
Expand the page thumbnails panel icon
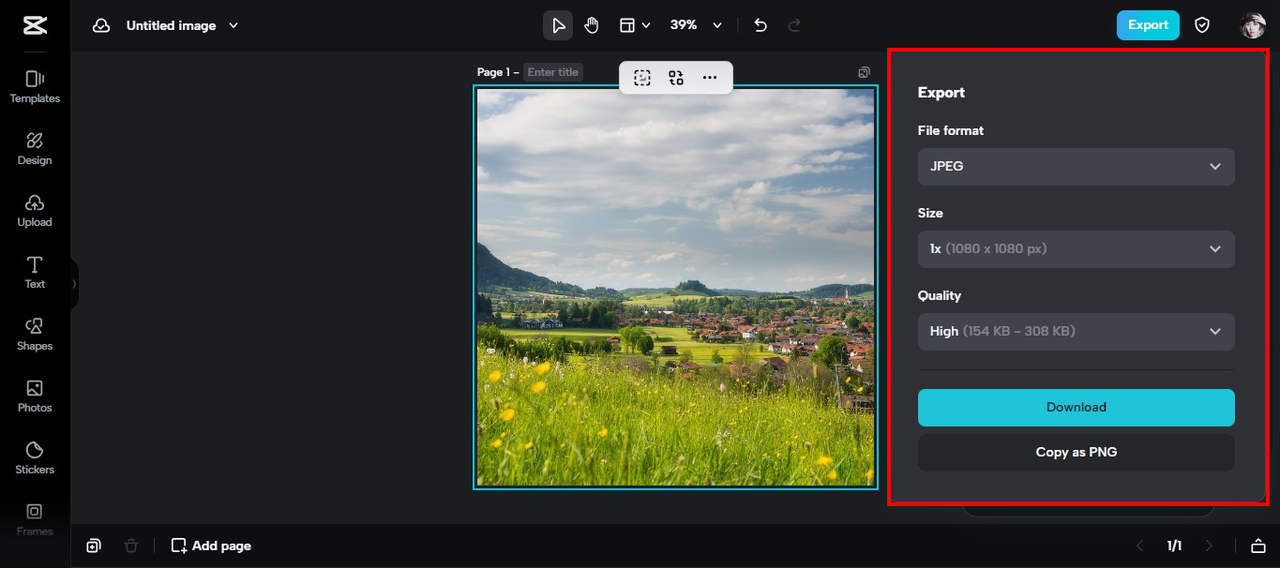click(x=1258, y=546)
